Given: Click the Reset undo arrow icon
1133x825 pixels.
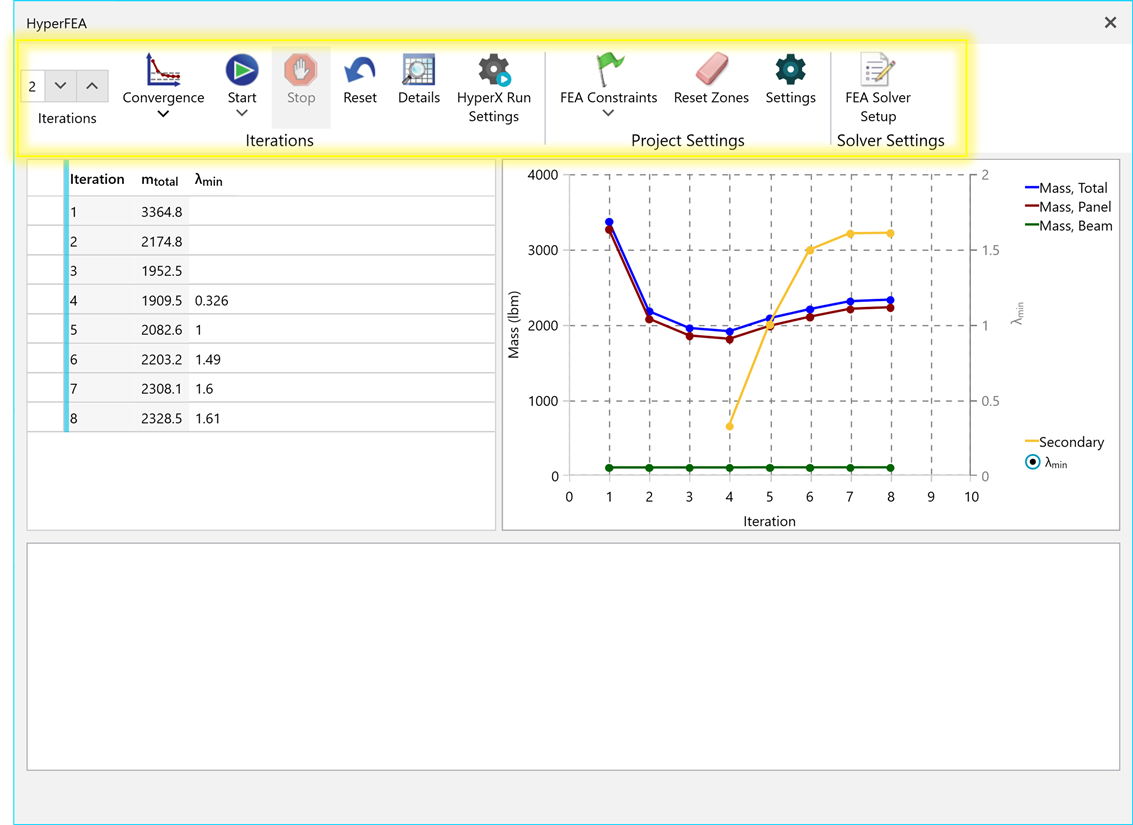Looking at the screenshot, I should pos(360,70).
